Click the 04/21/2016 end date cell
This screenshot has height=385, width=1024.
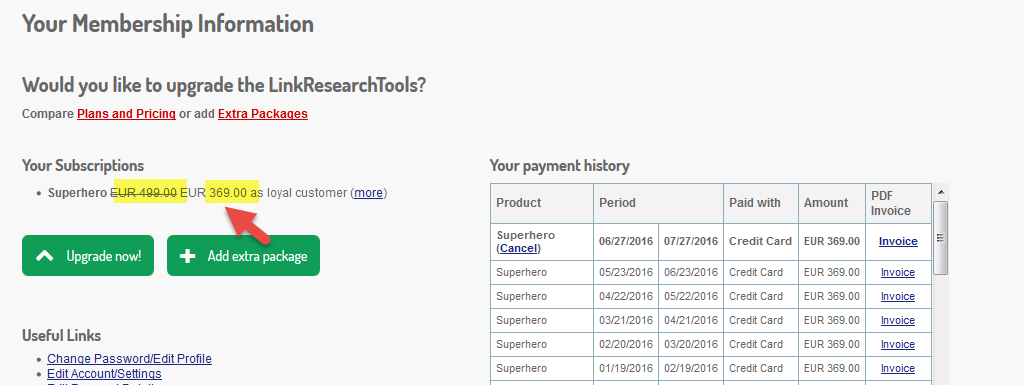[x=691, y=320]
